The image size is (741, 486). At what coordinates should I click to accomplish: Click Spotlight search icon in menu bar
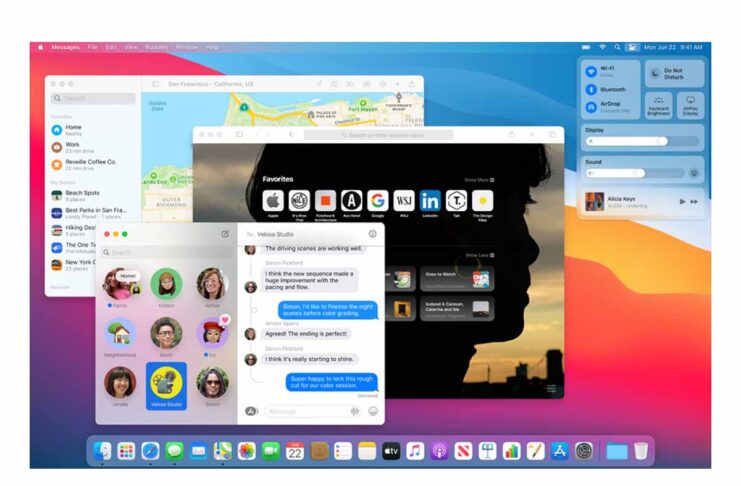[x=617, y=47]
